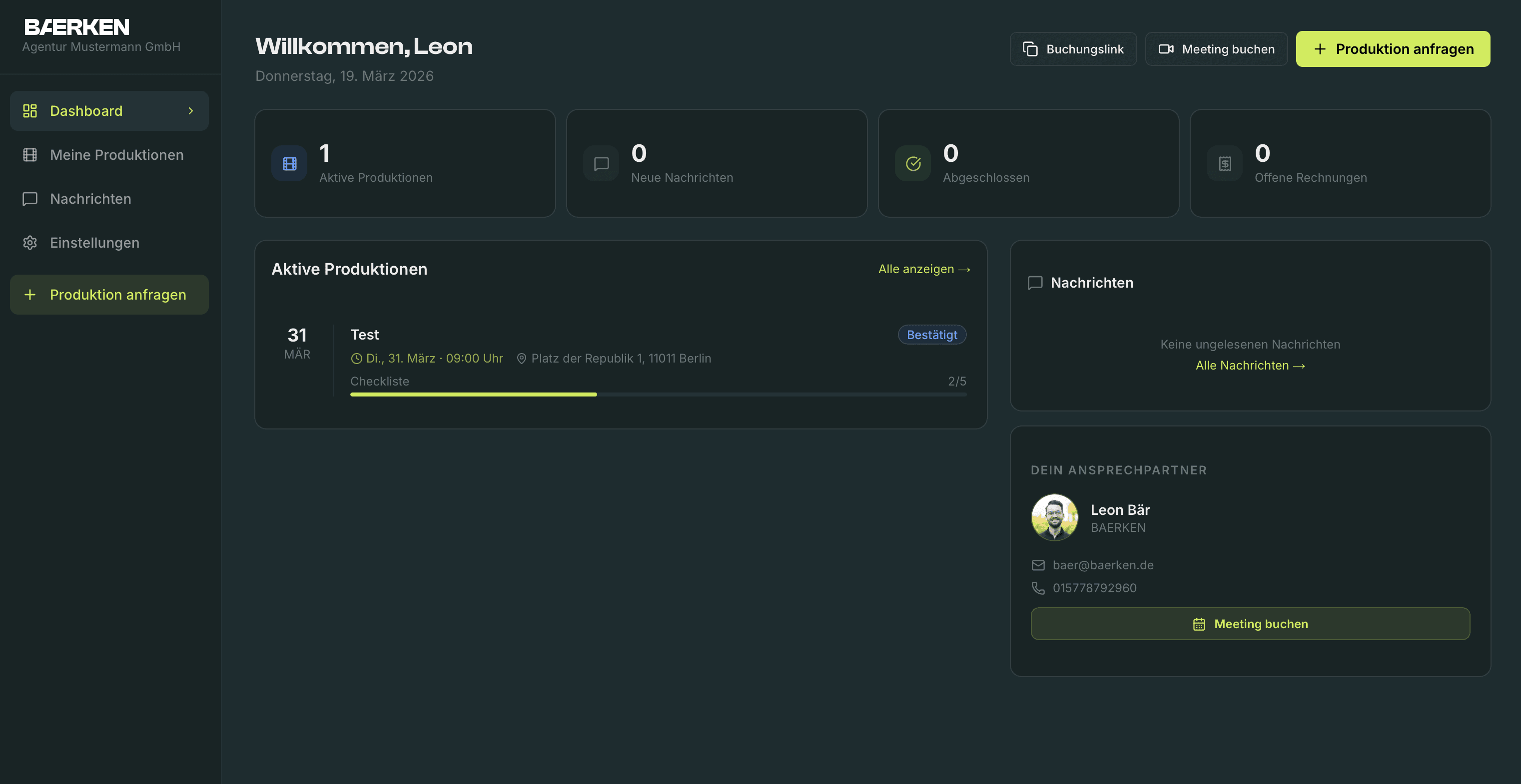Open Meine Produktionen in sidebar
The height and width of the screenshot is (784, 1521).
point(116,155)
